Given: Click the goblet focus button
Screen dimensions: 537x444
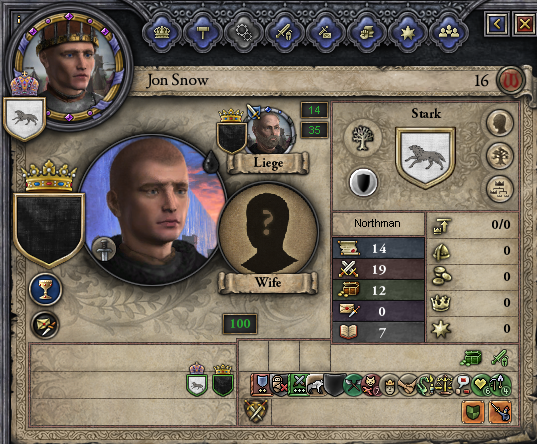Looking at the screenshot, I should tap(46, 290).
